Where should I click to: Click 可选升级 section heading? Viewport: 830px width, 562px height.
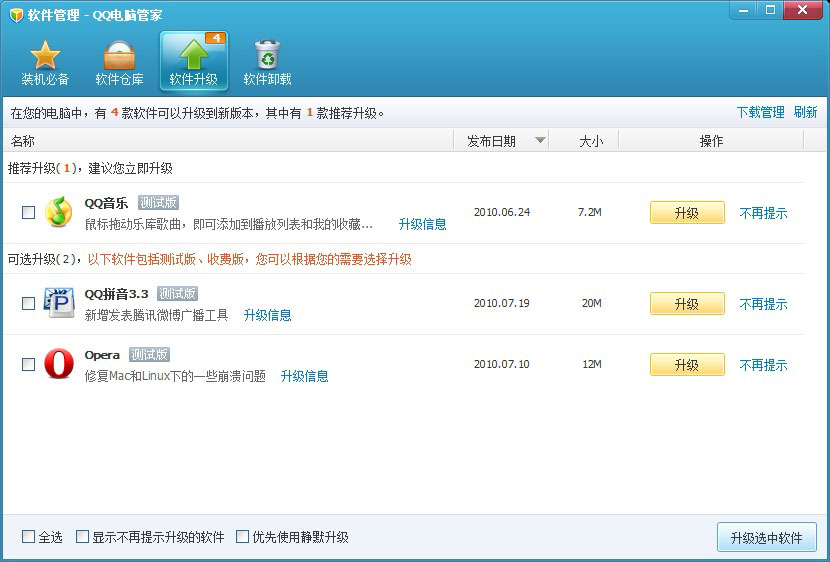[210, 259]
